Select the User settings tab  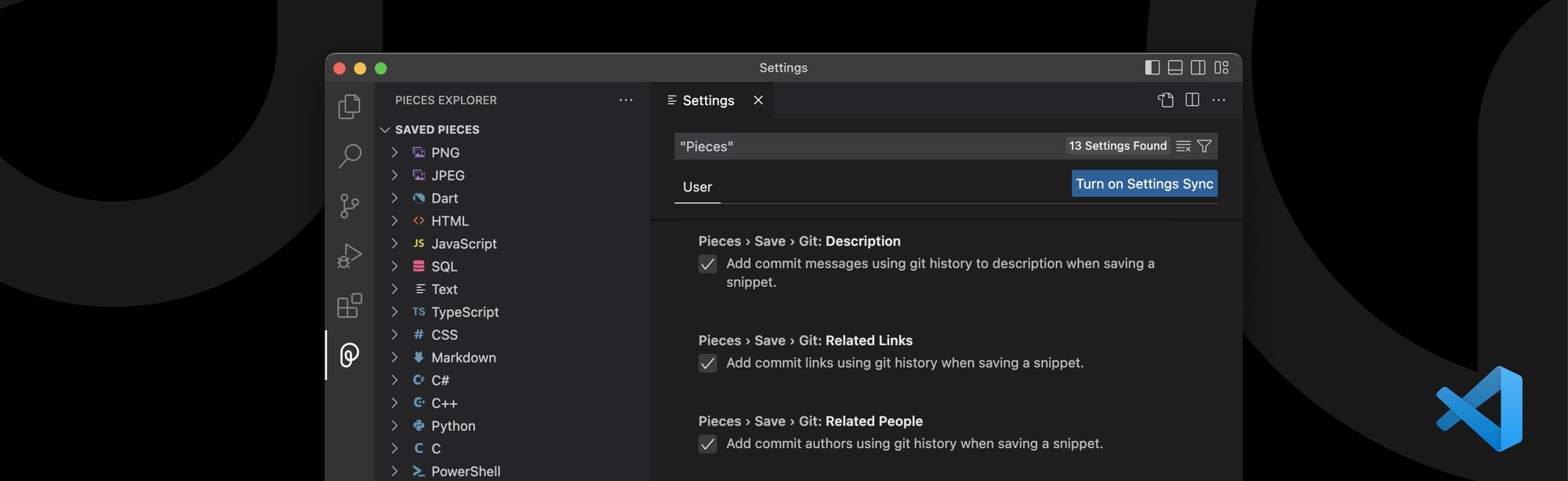coord(697,188)
